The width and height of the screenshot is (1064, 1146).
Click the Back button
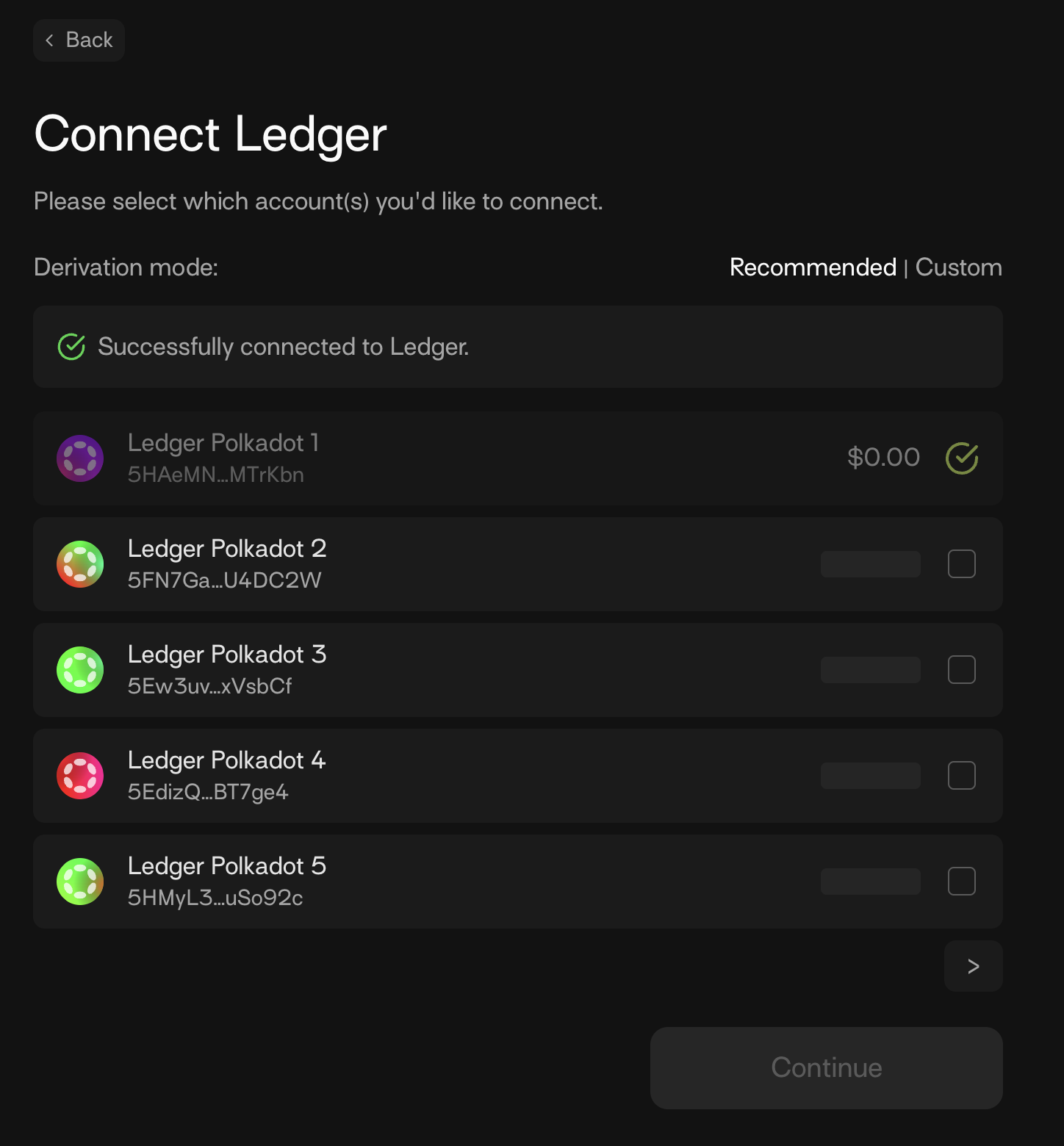79,40
